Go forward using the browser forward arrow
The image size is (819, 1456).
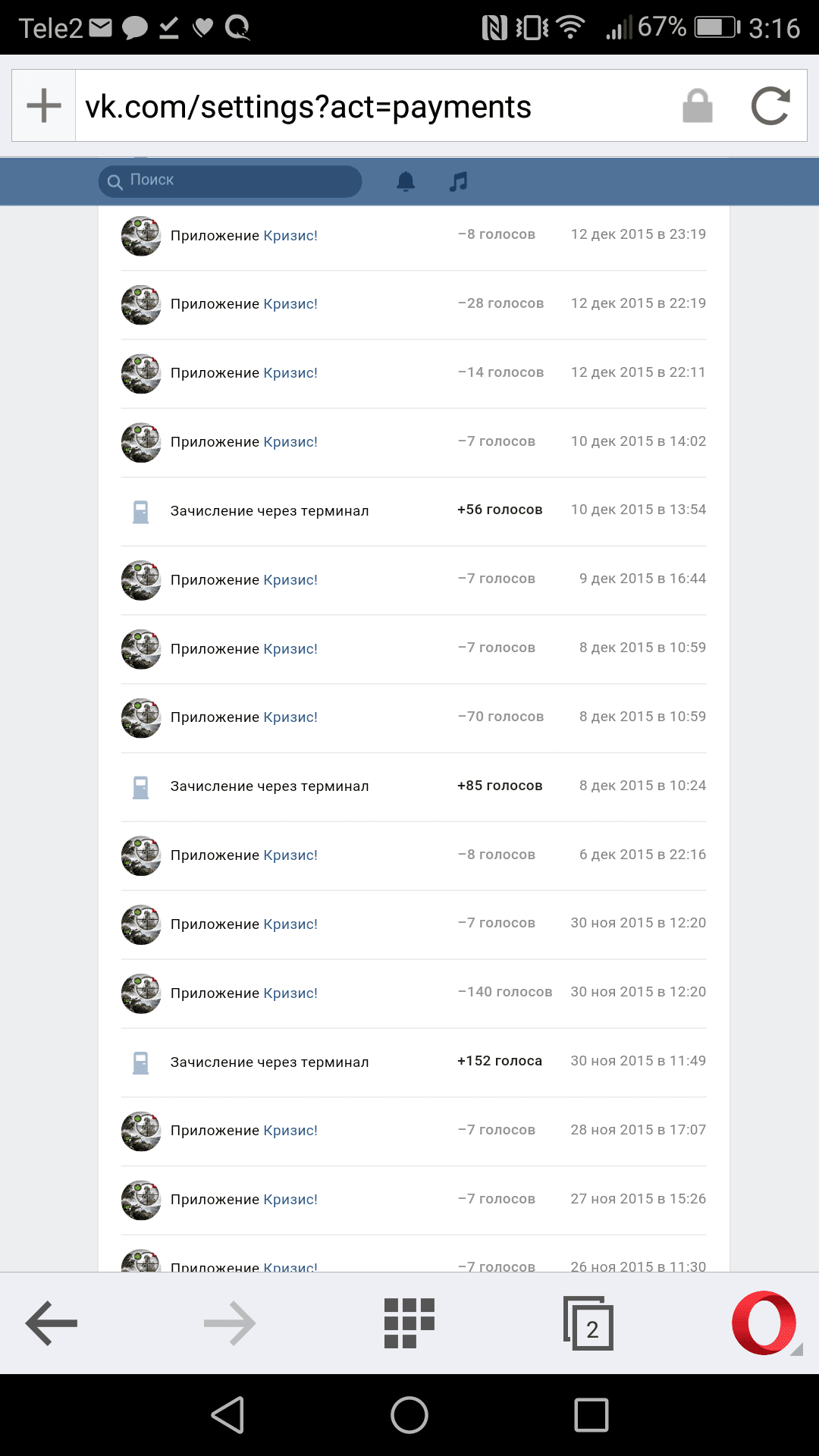230,1323
